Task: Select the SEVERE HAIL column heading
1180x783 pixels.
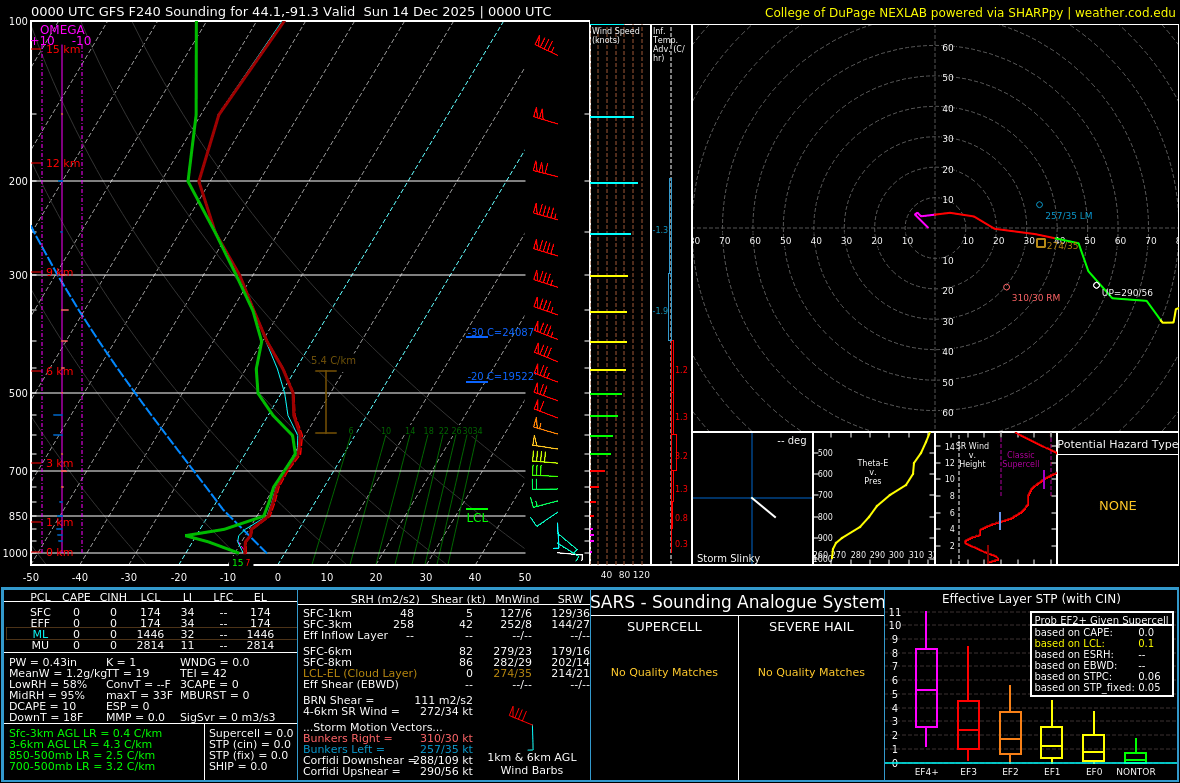Action: click(x=811, y=626)
